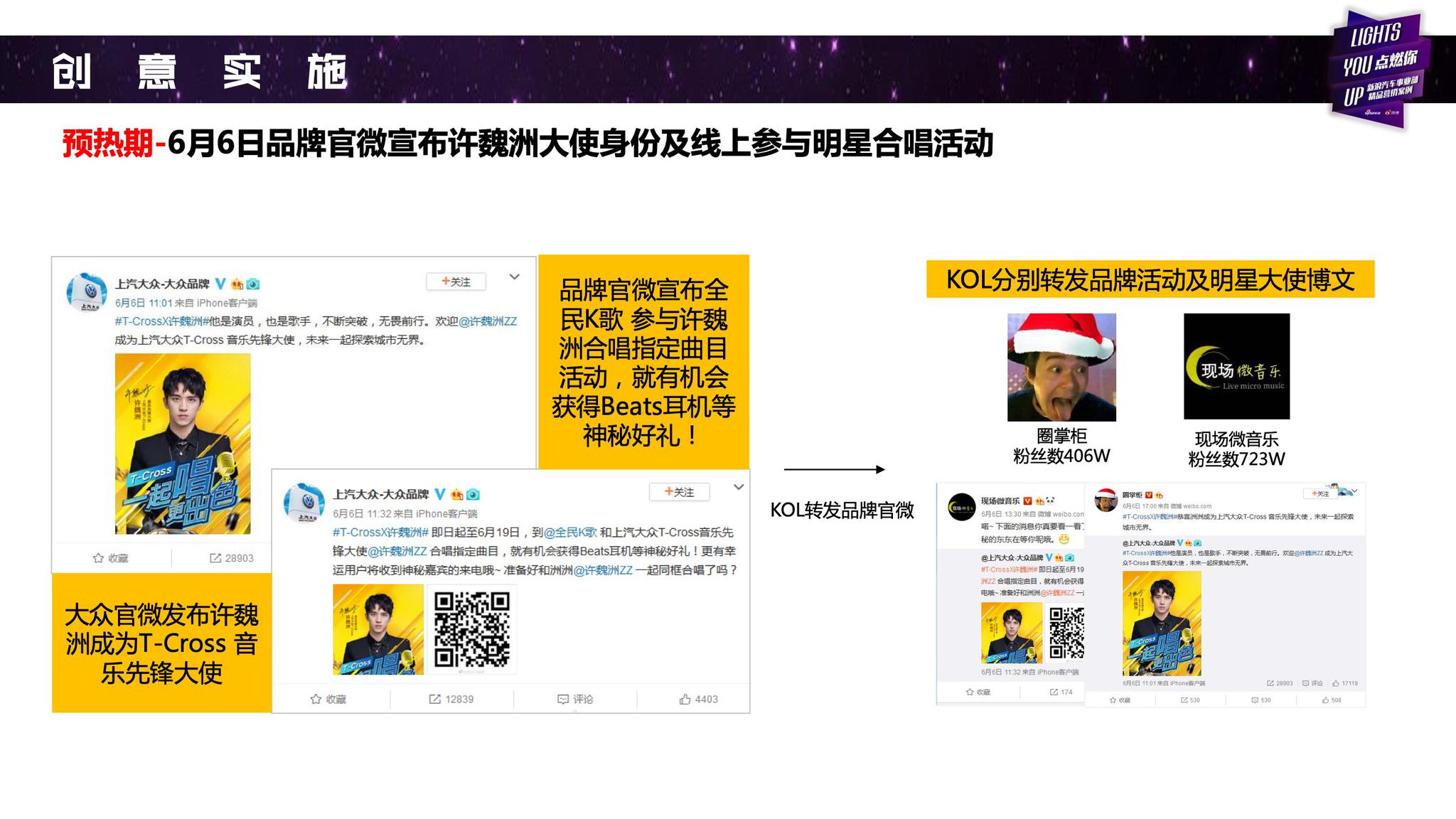Open large 许魏洲 poster in the 11:01 post
This screenshot has width=1456, height=819.
(x=183, y=444)
